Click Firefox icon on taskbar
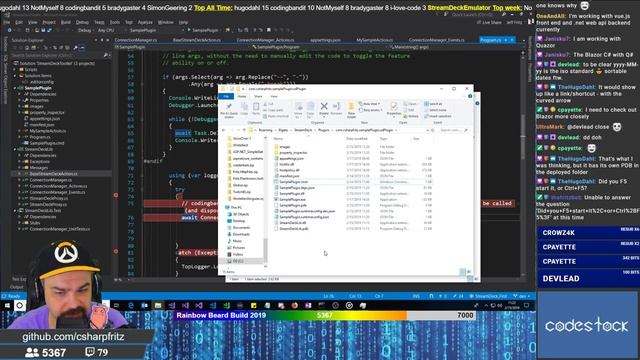 click(x=295, y=305)
